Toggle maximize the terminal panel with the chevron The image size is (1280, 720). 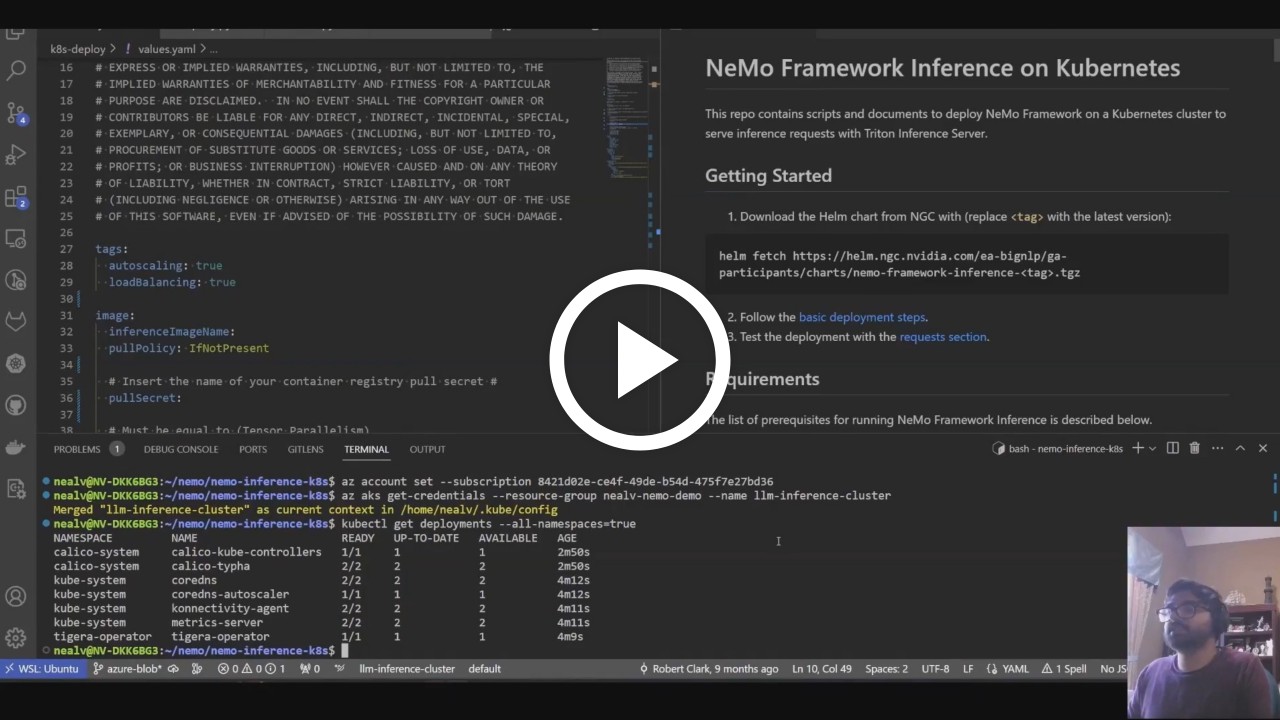(1240, 448)
